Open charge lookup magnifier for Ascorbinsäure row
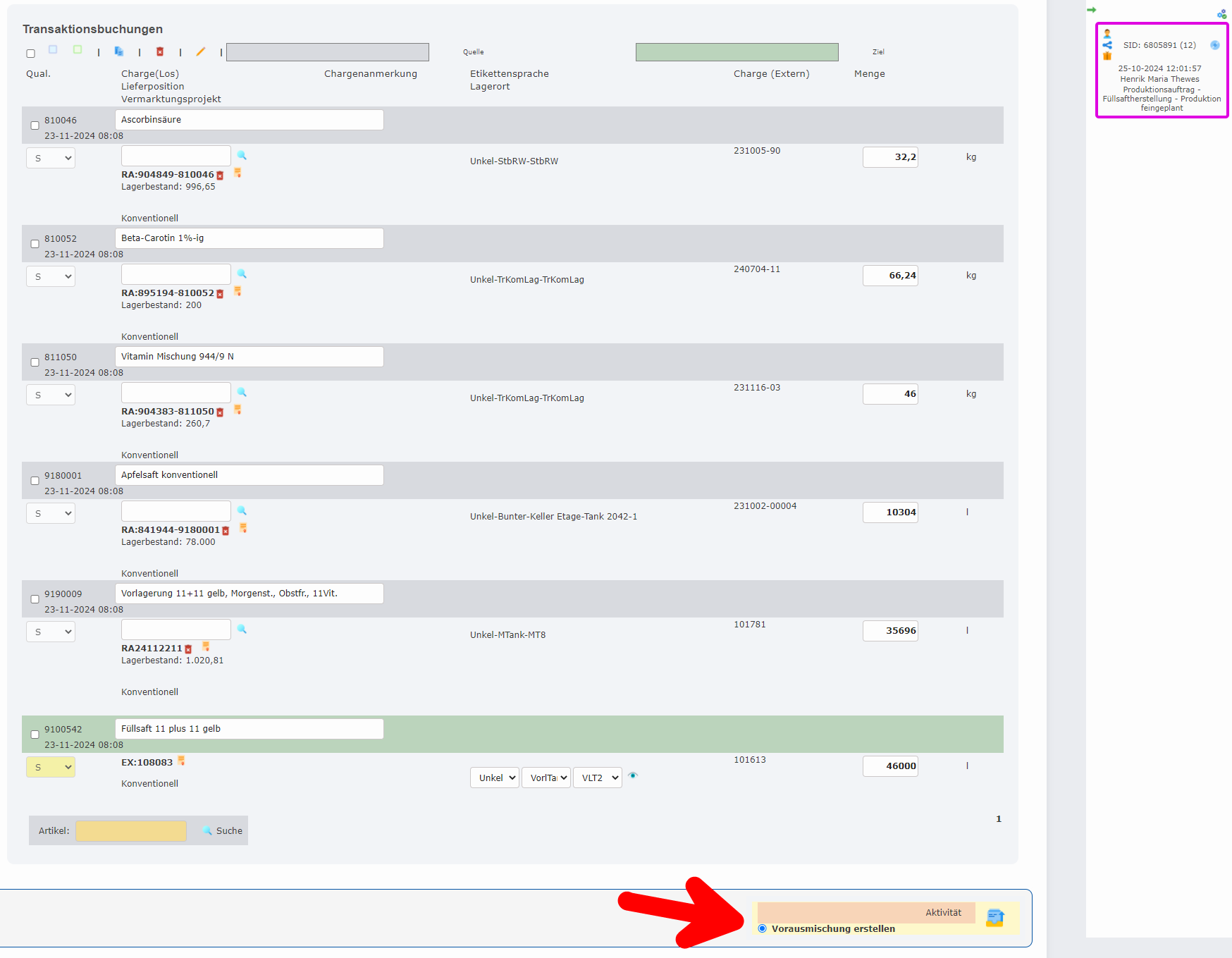The height and width of the screenshot is (958, 1232). tap(242, 155)
